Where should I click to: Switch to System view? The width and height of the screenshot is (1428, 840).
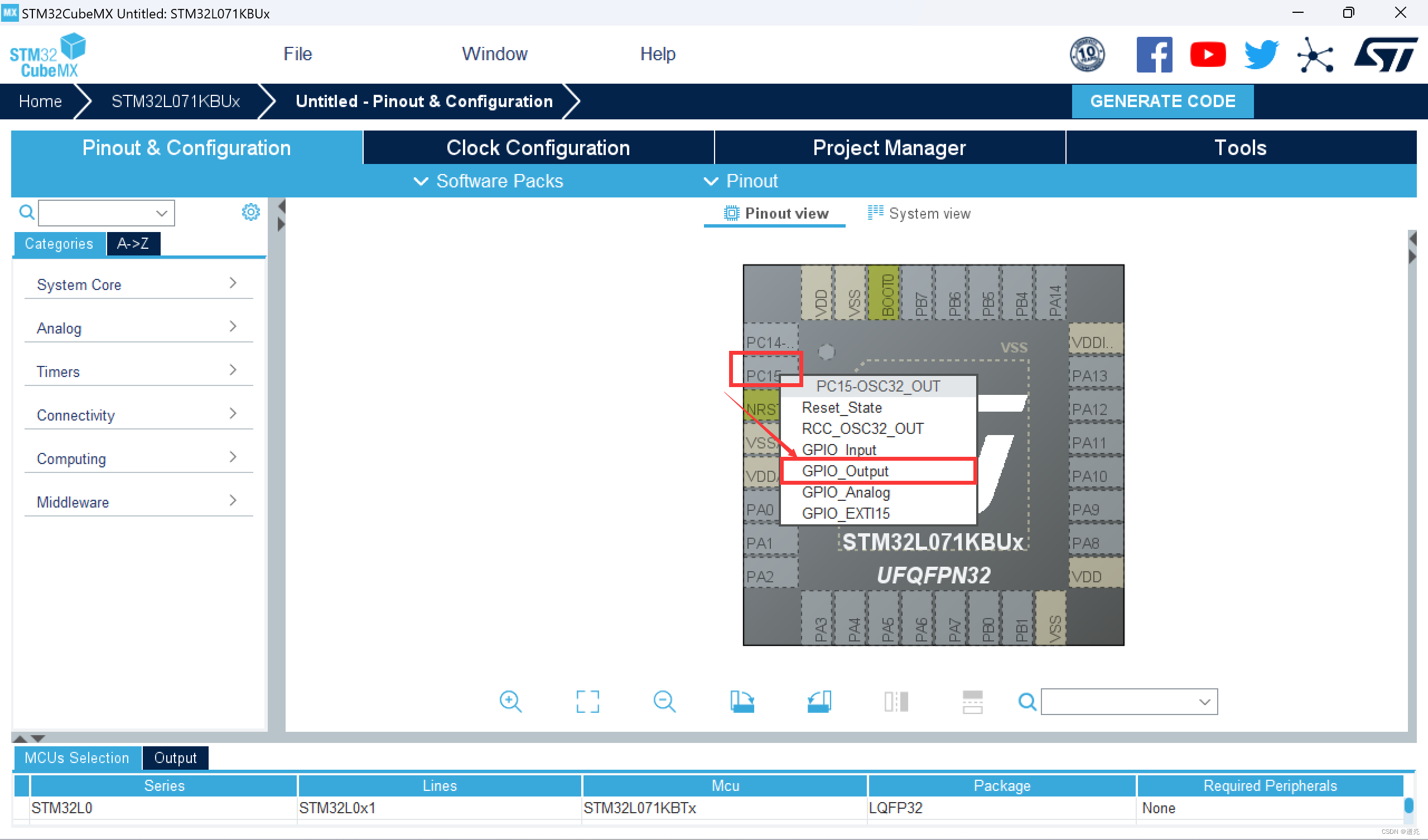(919, 213)
